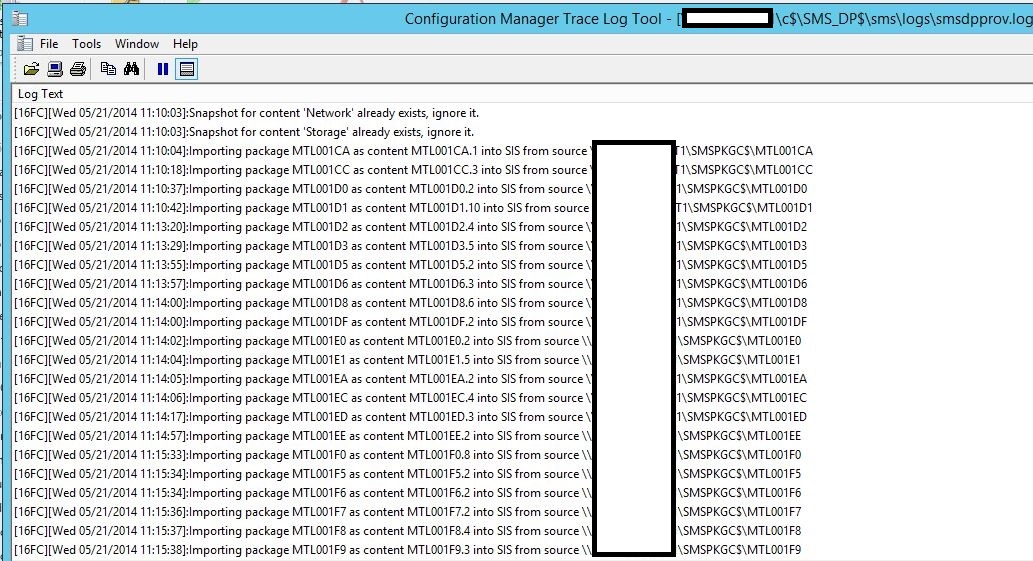
Task: Open log on server toolbar icon
Action: (55, 69)
